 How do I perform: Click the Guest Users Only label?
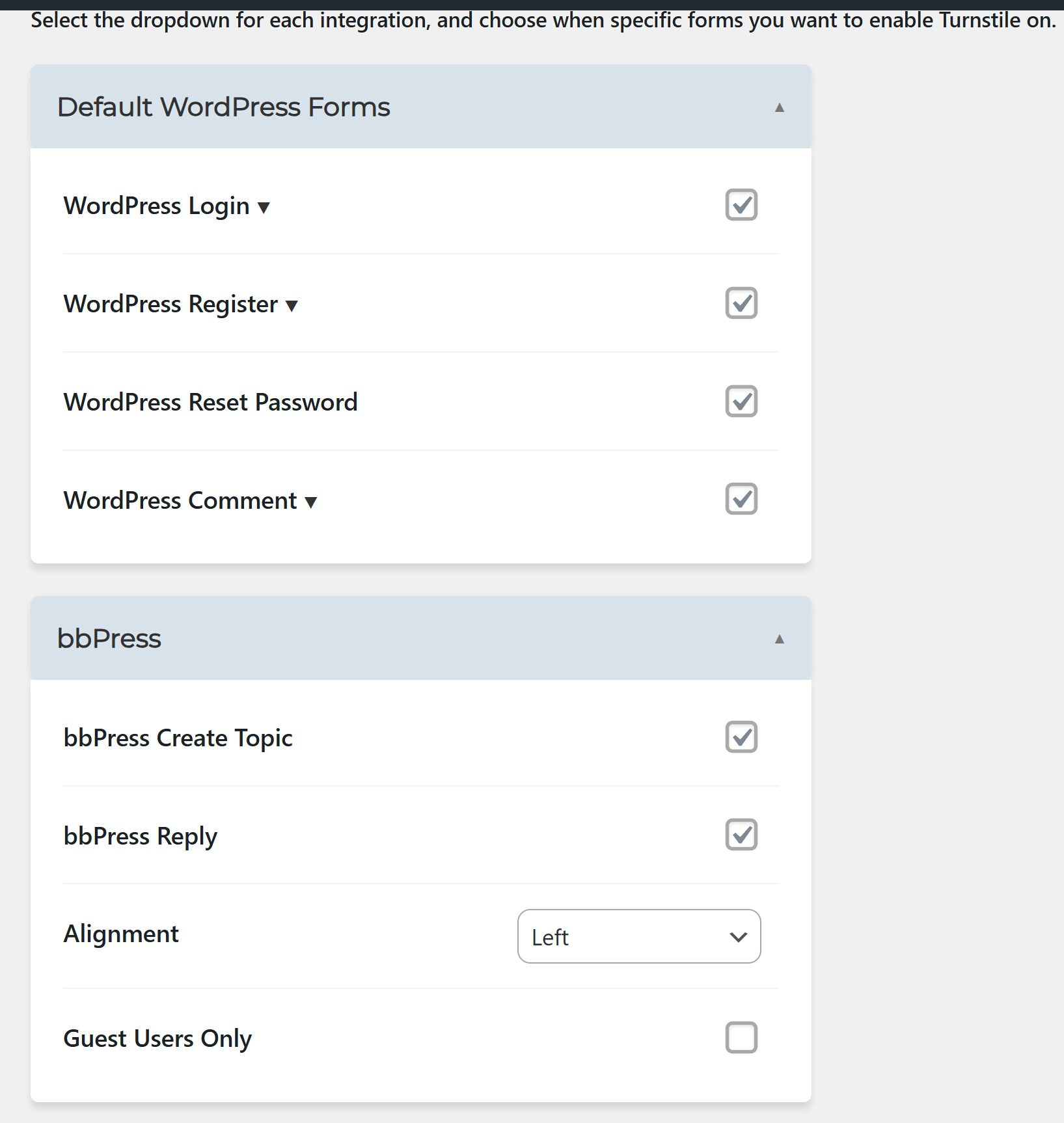tap(157, 1038)
